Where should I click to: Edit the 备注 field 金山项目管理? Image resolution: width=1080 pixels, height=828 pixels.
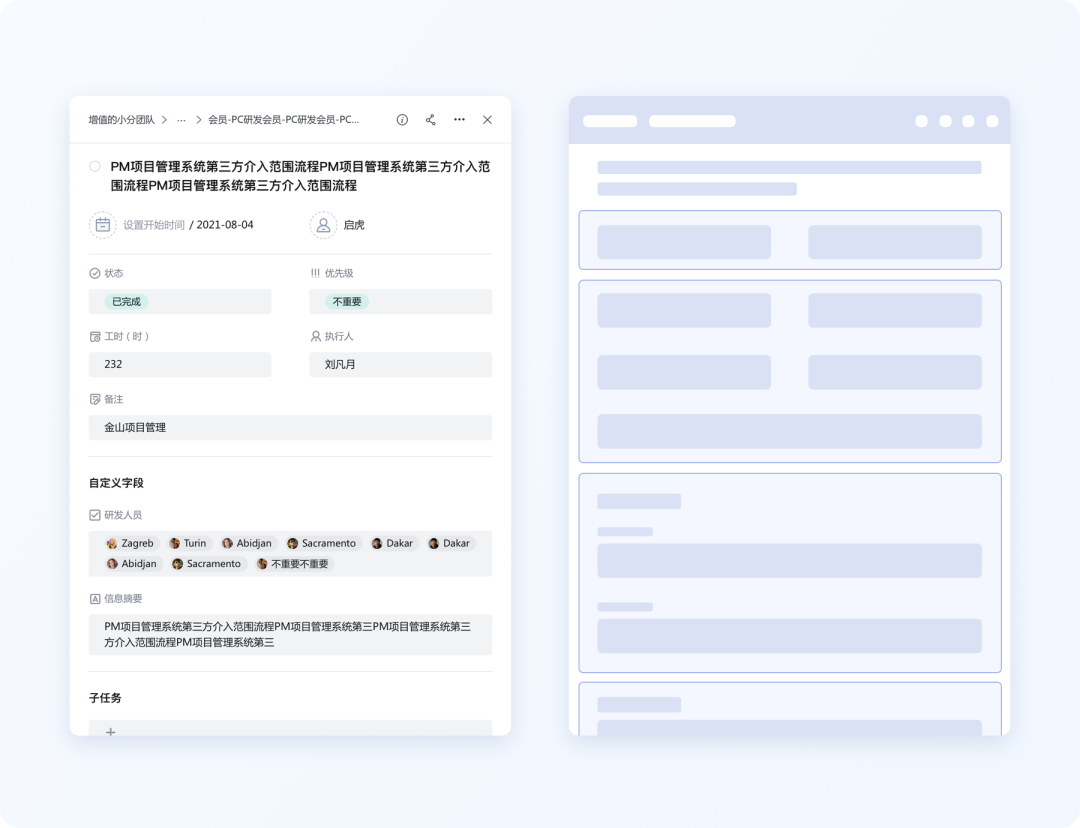pos(290,428)
